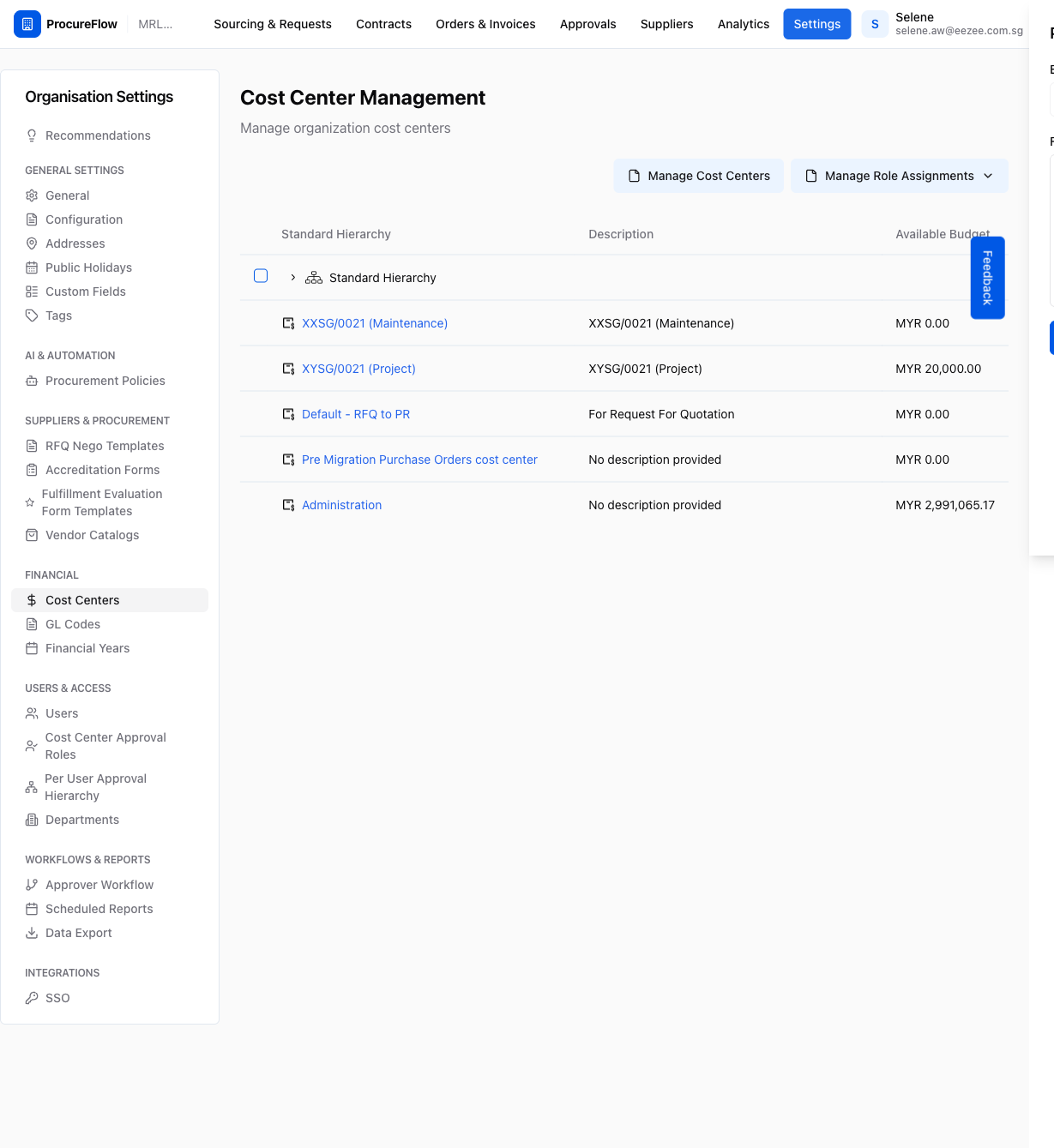Click the blue Feedback side tab
The height and width of the screenshot is (1148, 1054).
[987, 278]
